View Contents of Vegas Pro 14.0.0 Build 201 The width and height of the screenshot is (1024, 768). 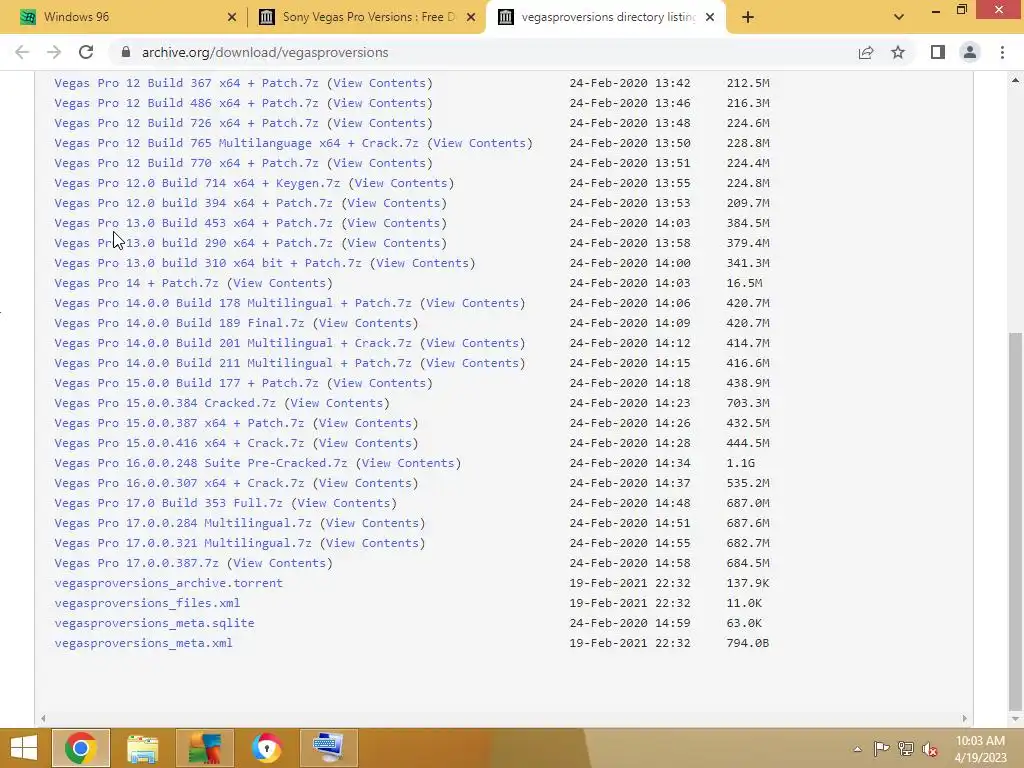[472, 343]
